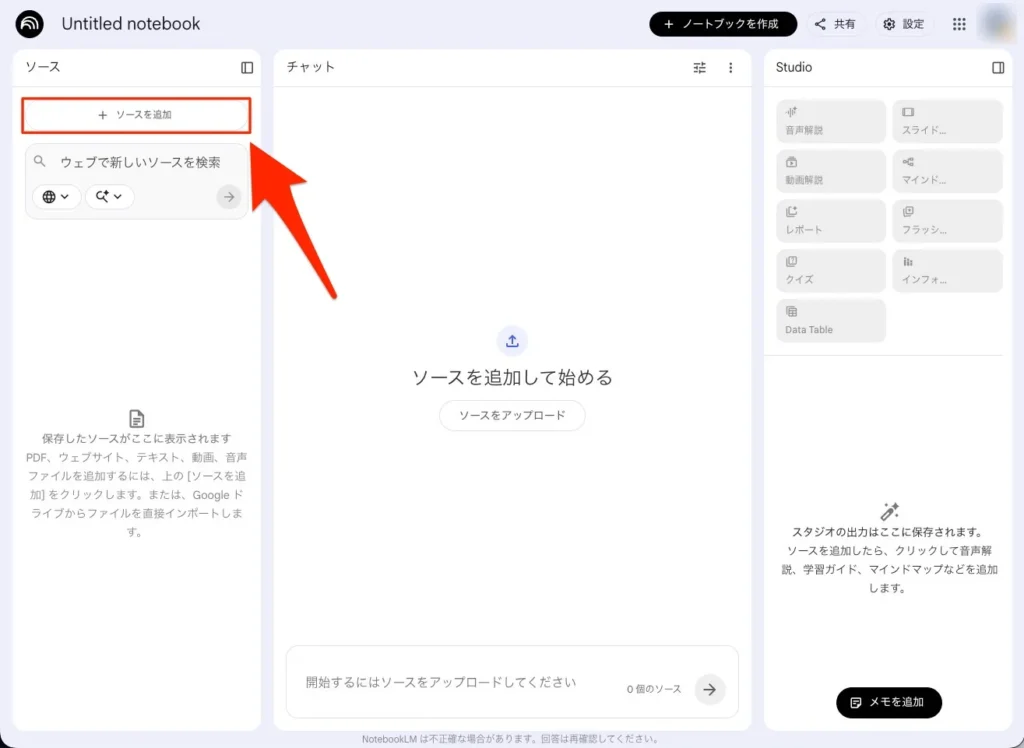Submit web source search arrow button
Image resolution: width=1024 pixels, height=748 pixels.
point(229,197)
